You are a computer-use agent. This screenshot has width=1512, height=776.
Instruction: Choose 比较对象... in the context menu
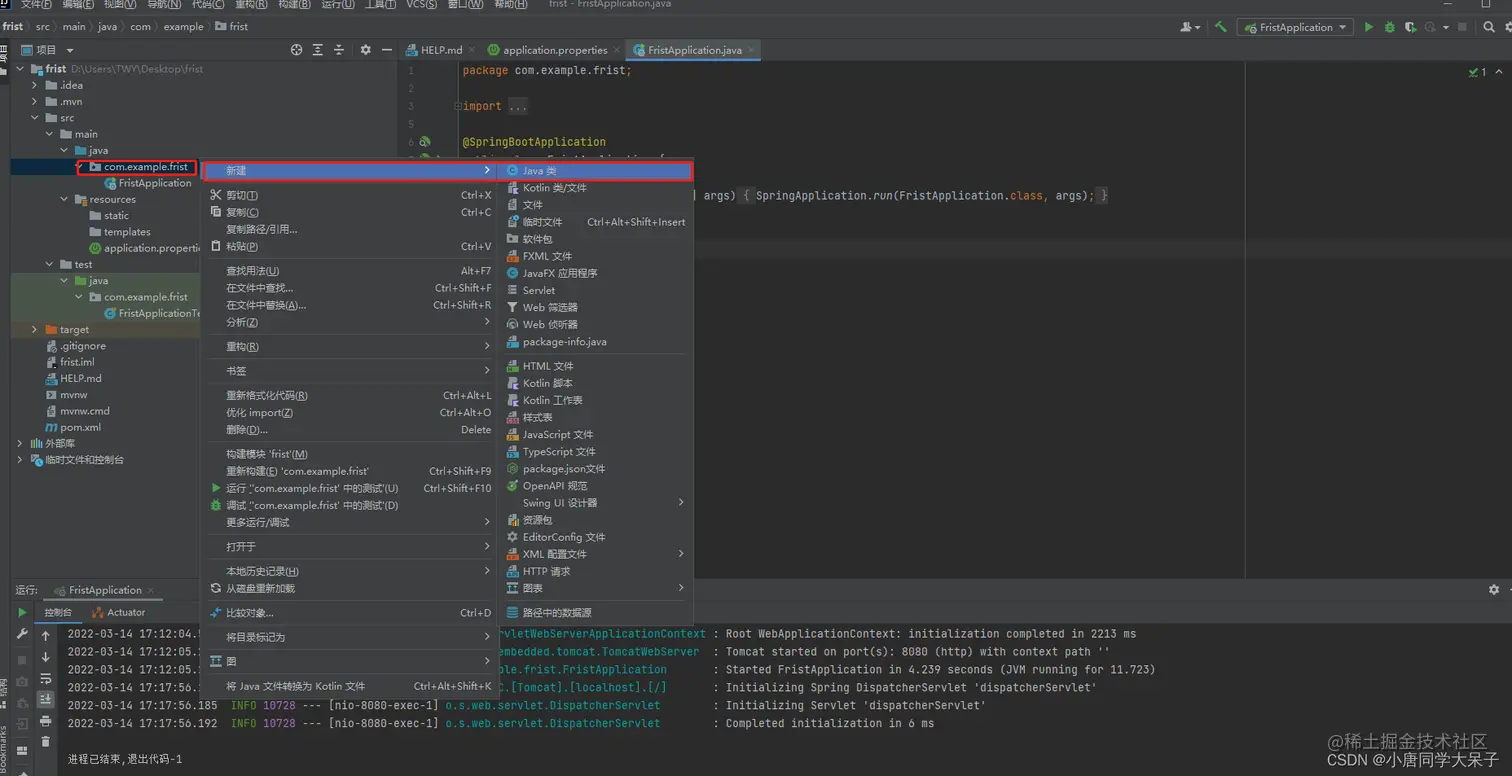pos(349,613)
